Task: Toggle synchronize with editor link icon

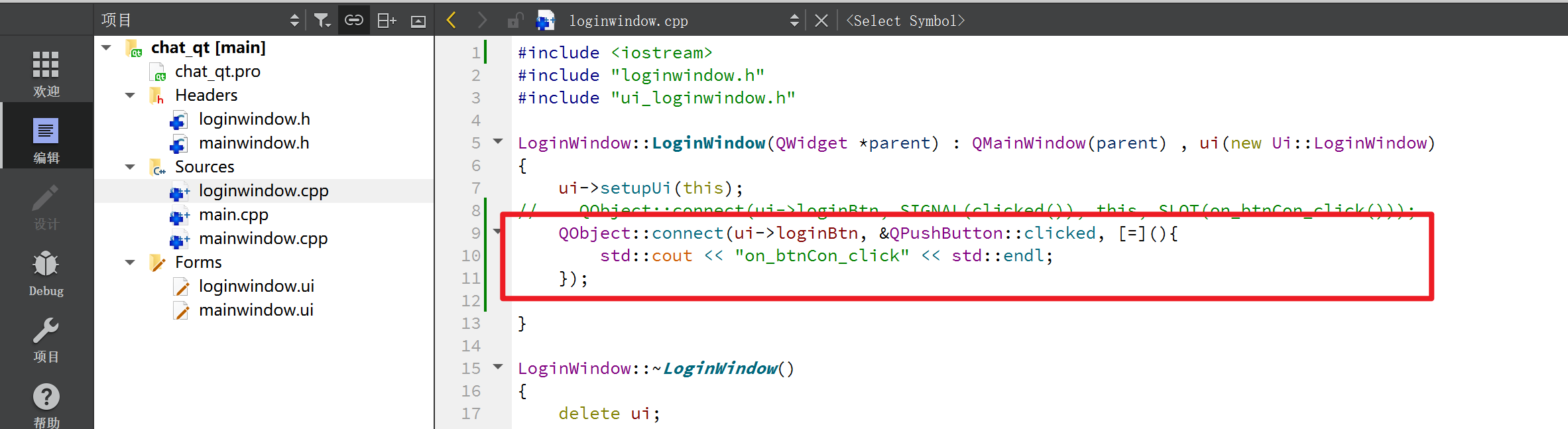Action: 354,21
